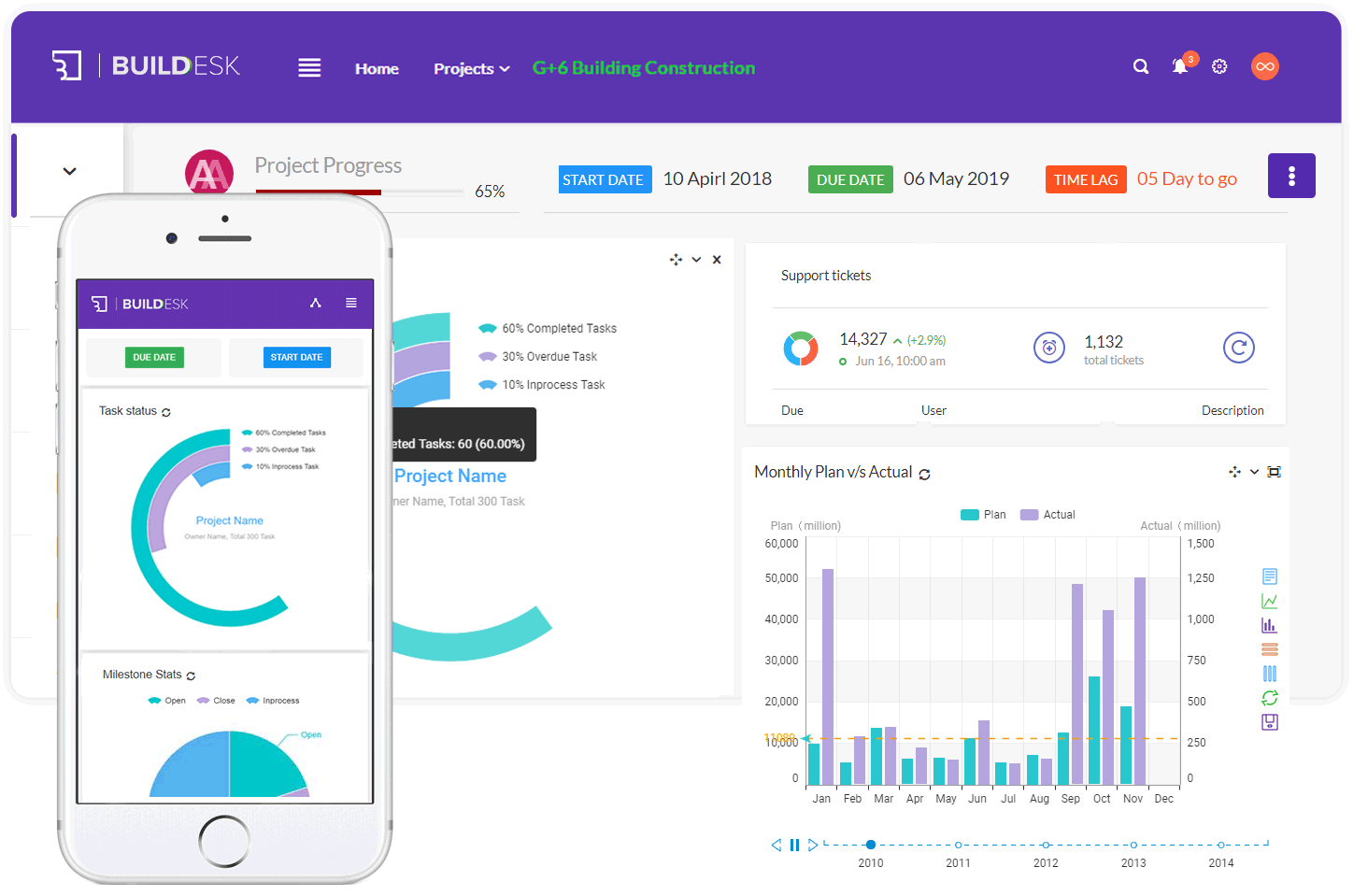Tap the DUE DATE button on phone
Viewport: 1368px width, 896px height.
point(154,357)
